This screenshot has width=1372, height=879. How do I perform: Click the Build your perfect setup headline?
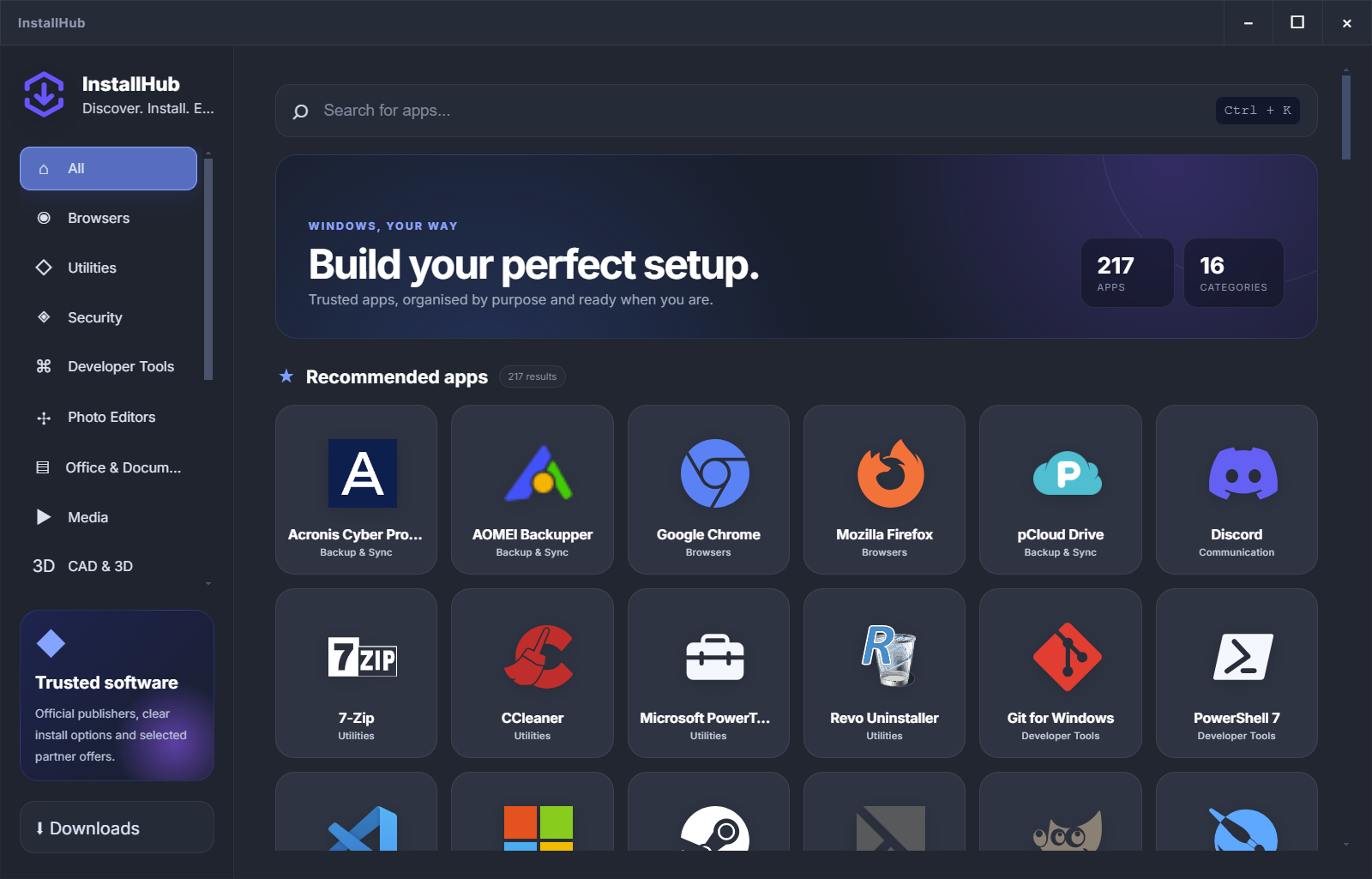[533, 264]
